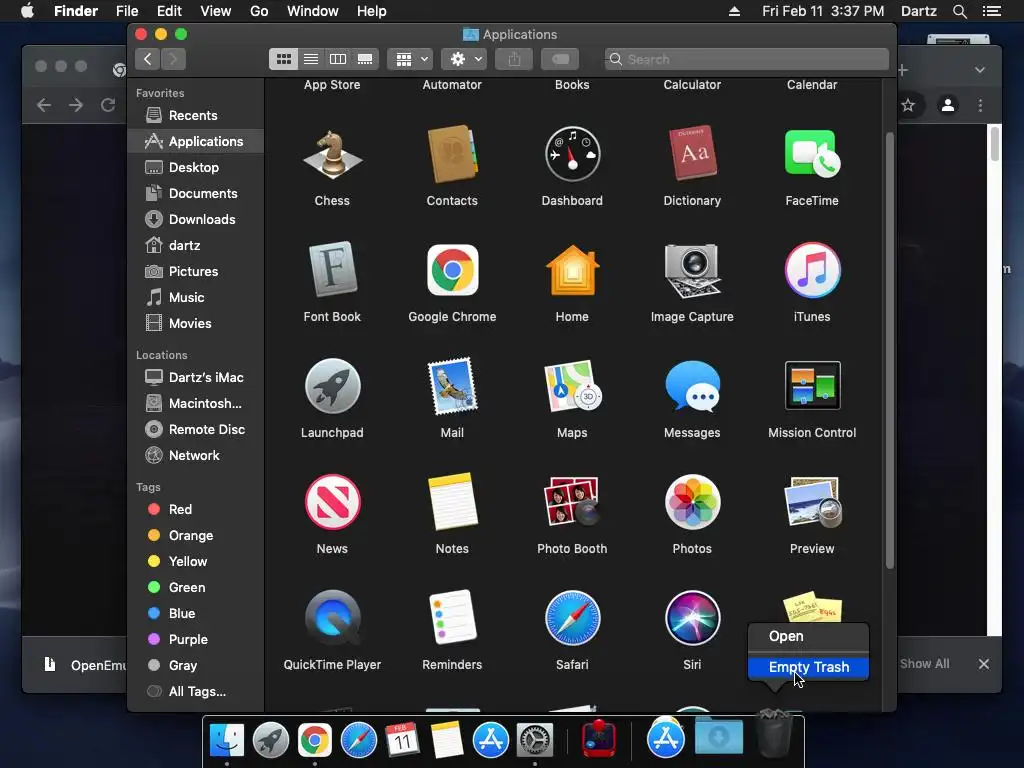Image resolution: width=1024 pixels, height=768 pixels.
Task: Open the Dashboard app icon
Action: (572, 155)
